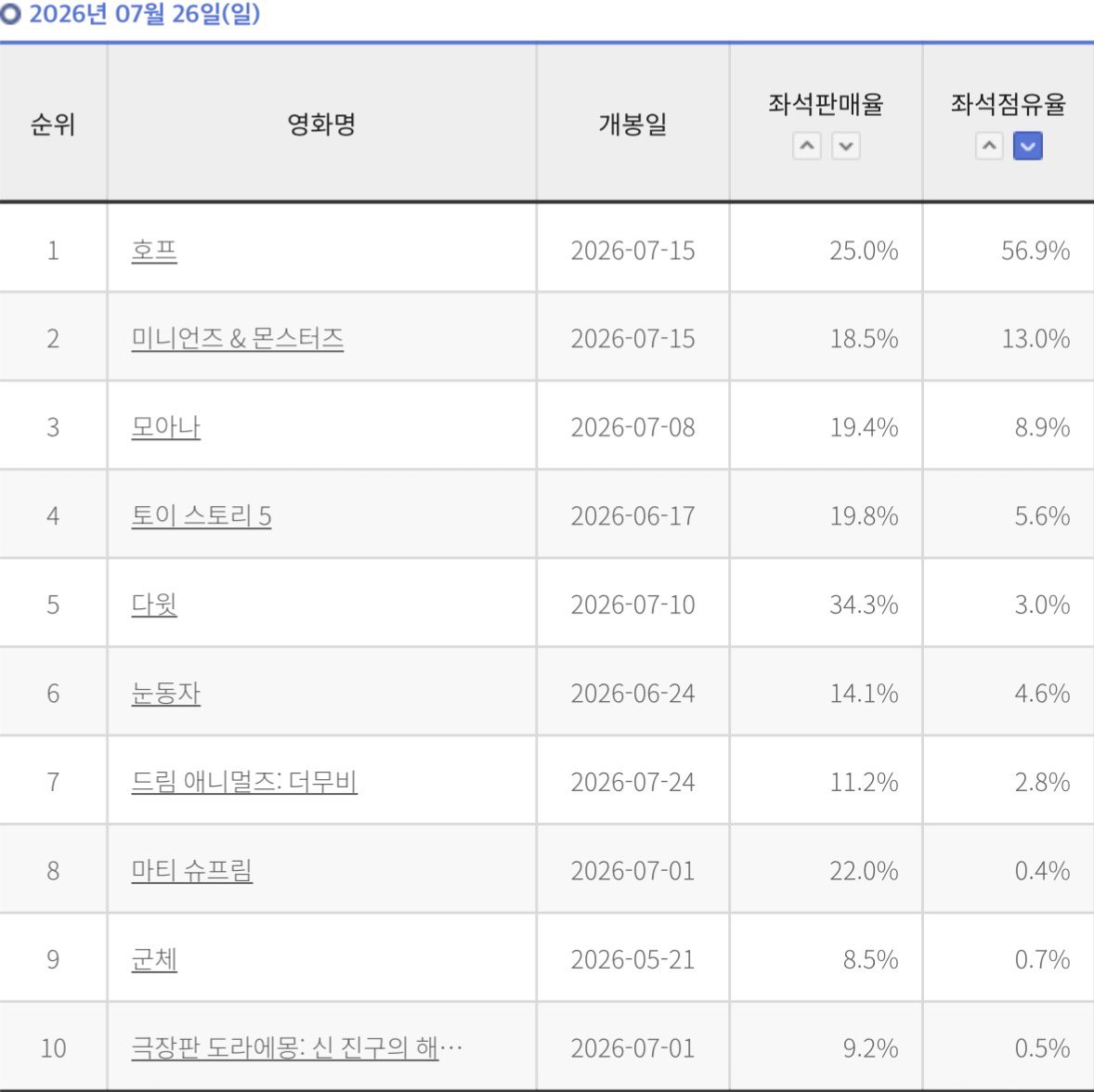
Task: Click active blue 좌석점유율 descending arrow
Action: click(1028, 146)
